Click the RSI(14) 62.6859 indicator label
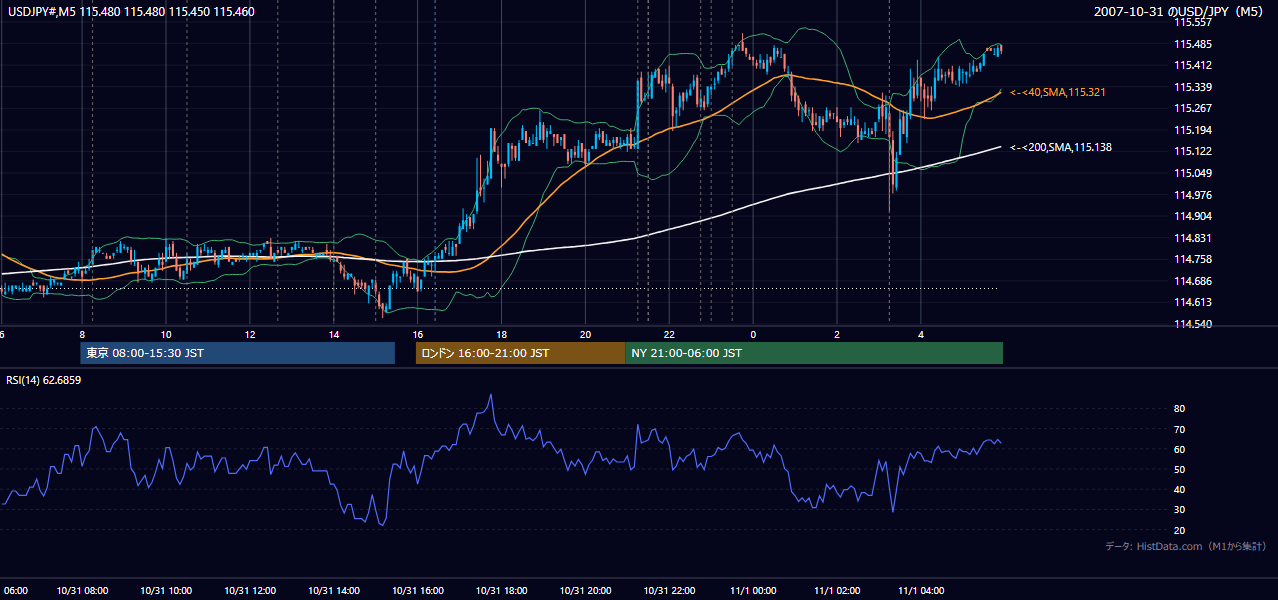The width and height of the screenshot is (1278, 600). click(x=43, y=380)
